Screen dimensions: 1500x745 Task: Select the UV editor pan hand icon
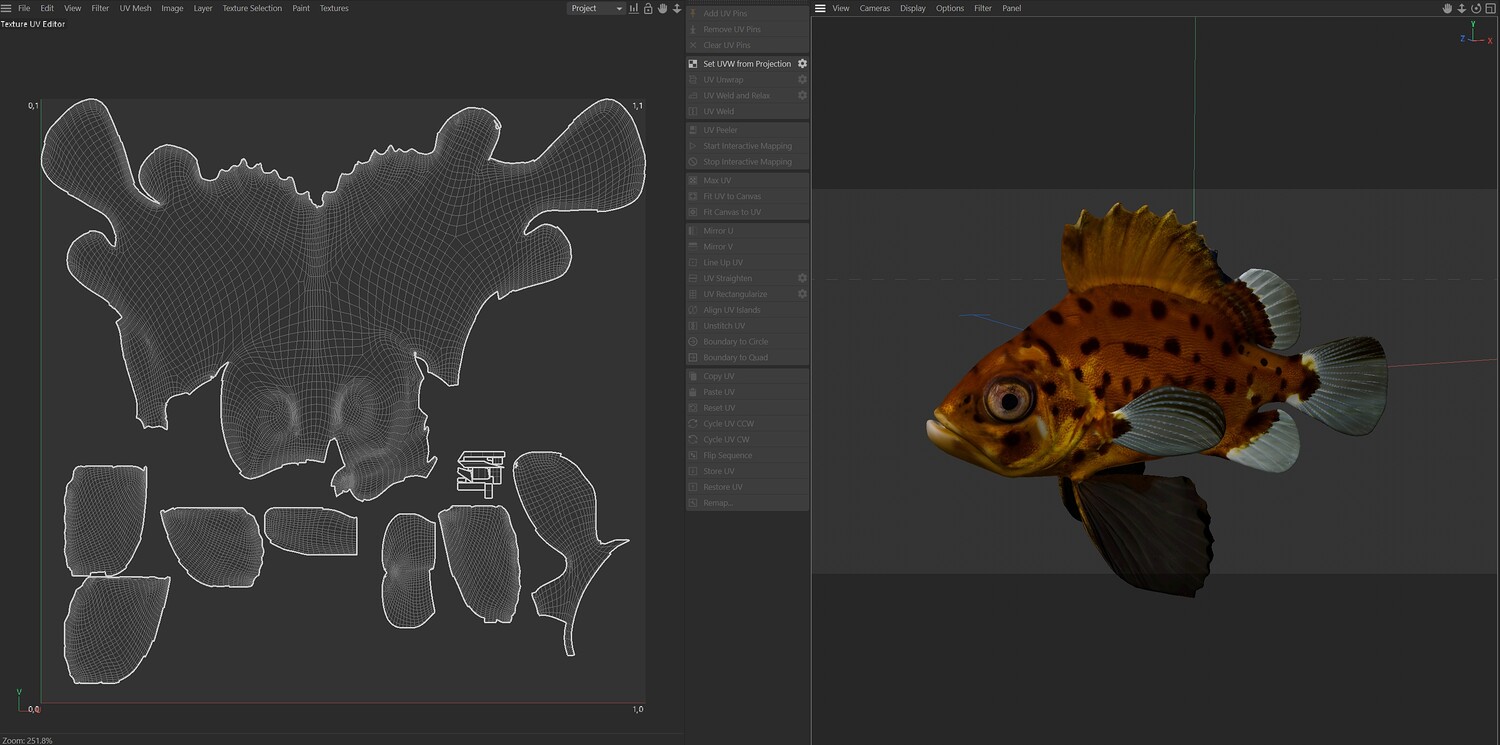tap(662, 8)
